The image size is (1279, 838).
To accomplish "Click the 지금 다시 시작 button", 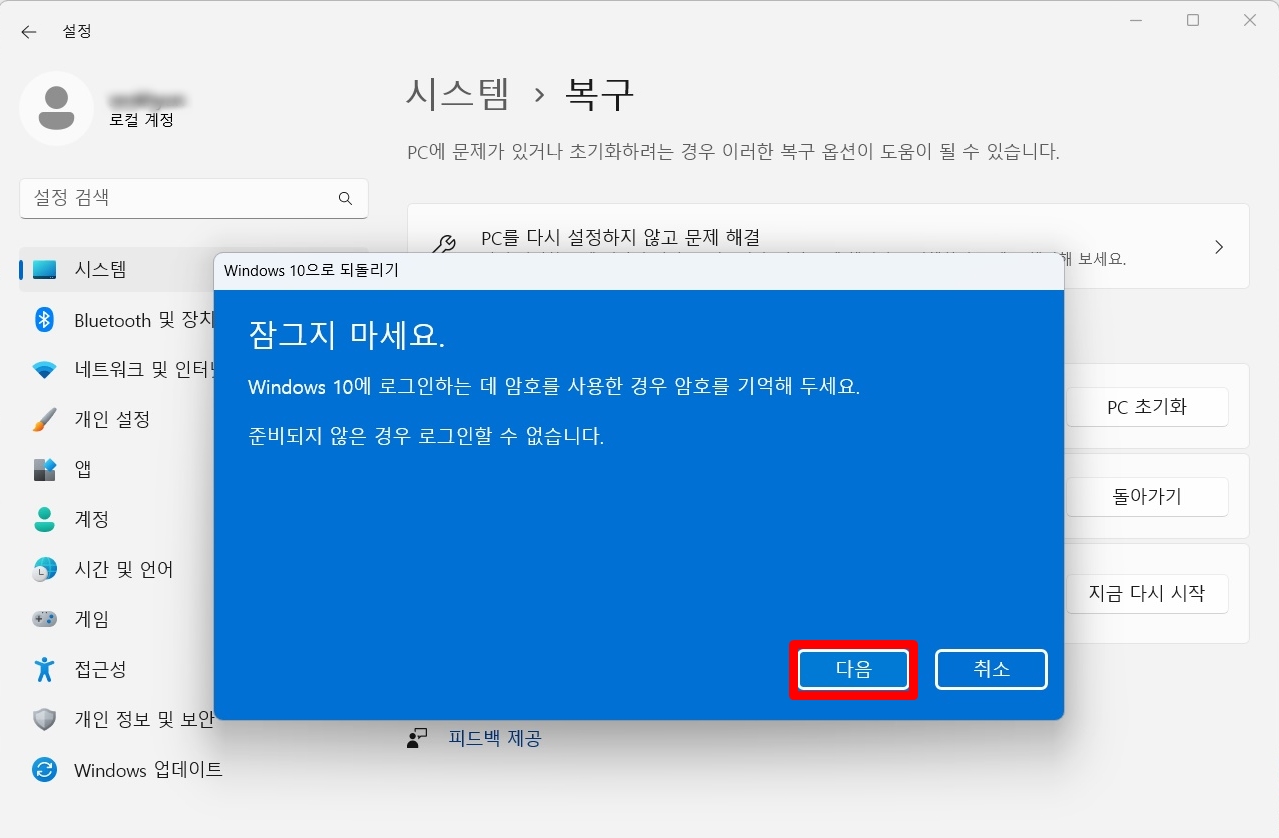I will (x=1147, y=593).
